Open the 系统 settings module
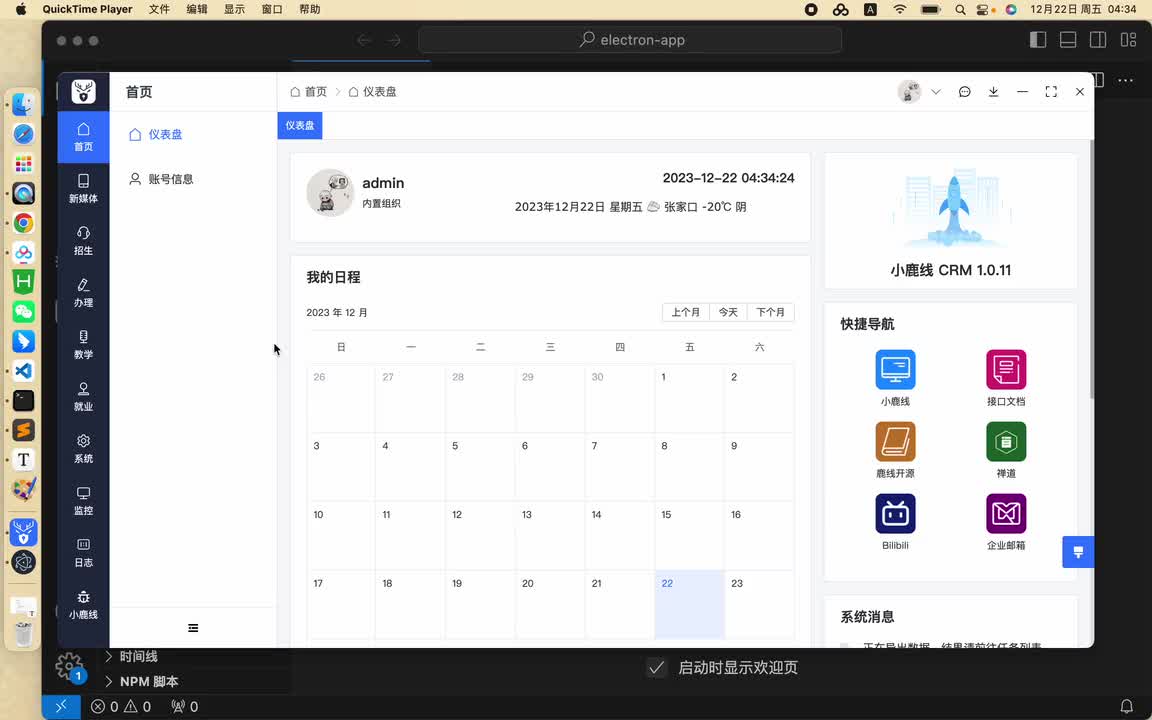 click(x=83, y=449)
